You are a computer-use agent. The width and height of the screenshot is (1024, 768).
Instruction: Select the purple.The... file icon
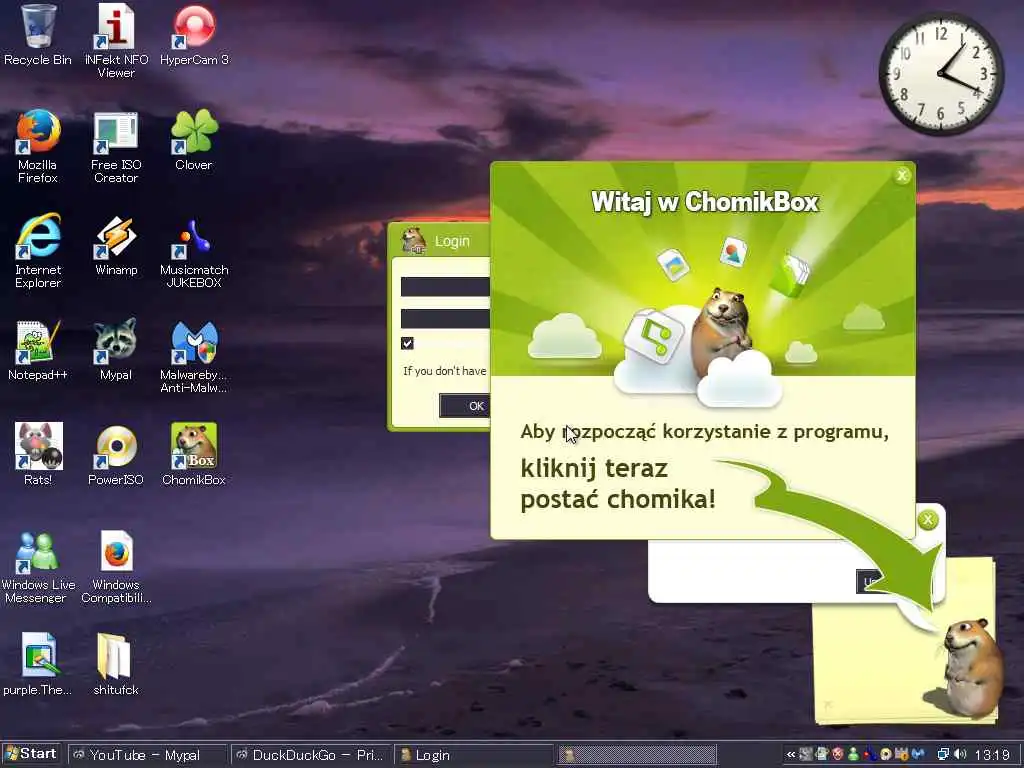pos(37,664)
